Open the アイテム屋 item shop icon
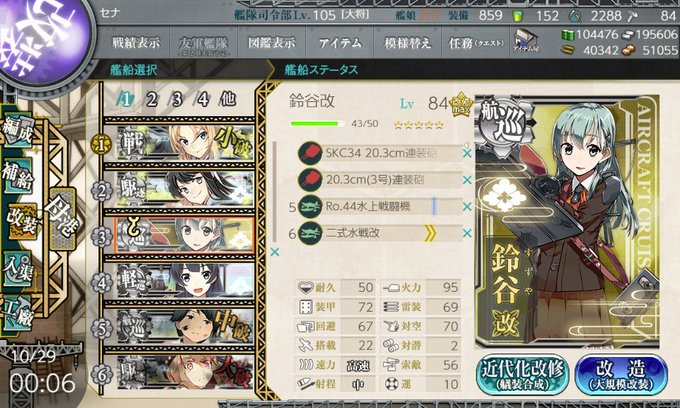This screenshot has width=680, height=408. [526, 41]
